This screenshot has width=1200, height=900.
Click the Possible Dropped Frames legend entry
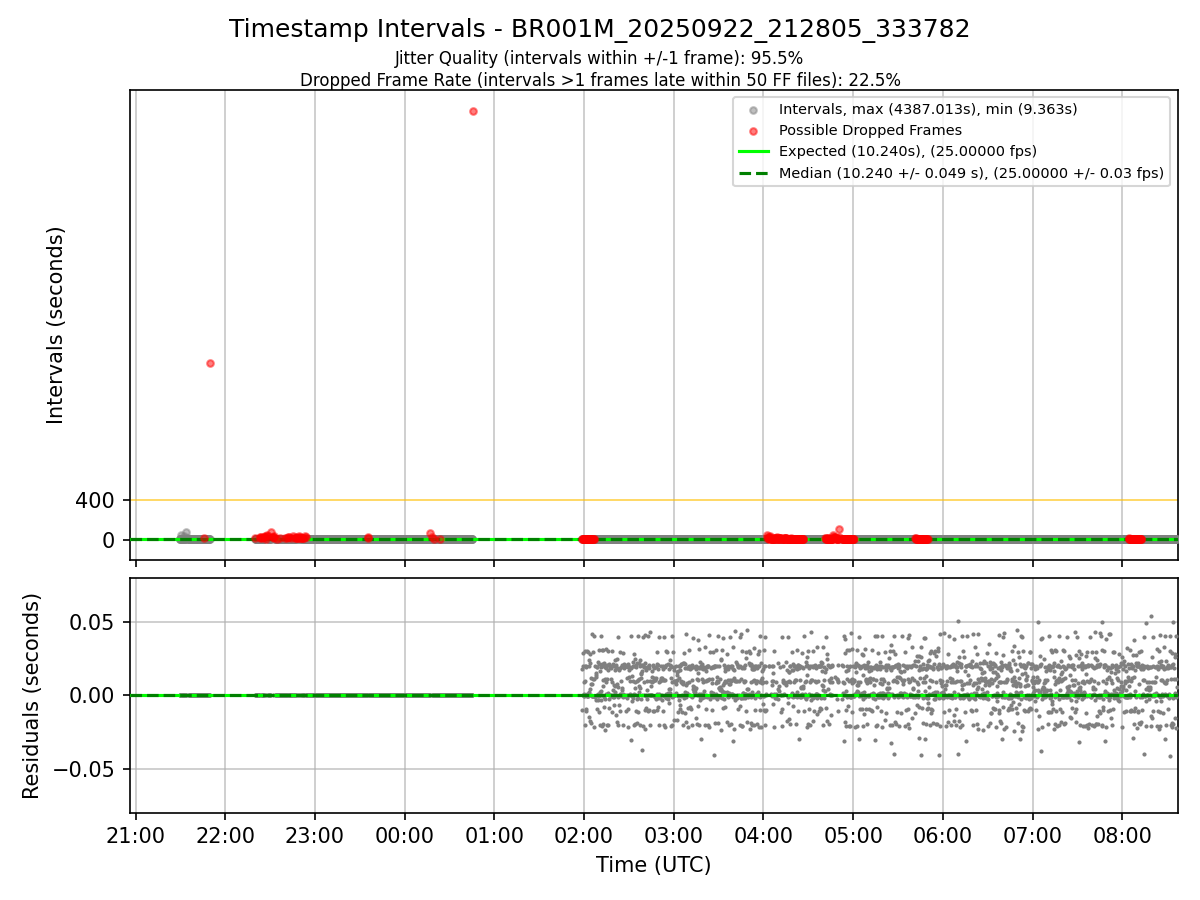pyautogui.click(x=870, y=130)
